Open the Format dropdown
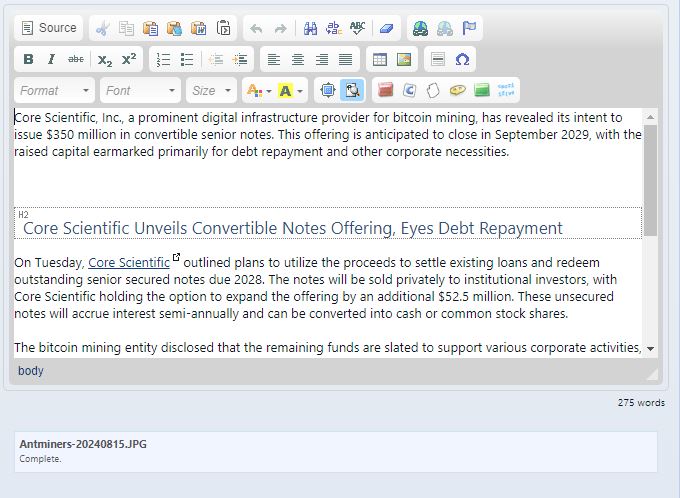 click(55, 90)
